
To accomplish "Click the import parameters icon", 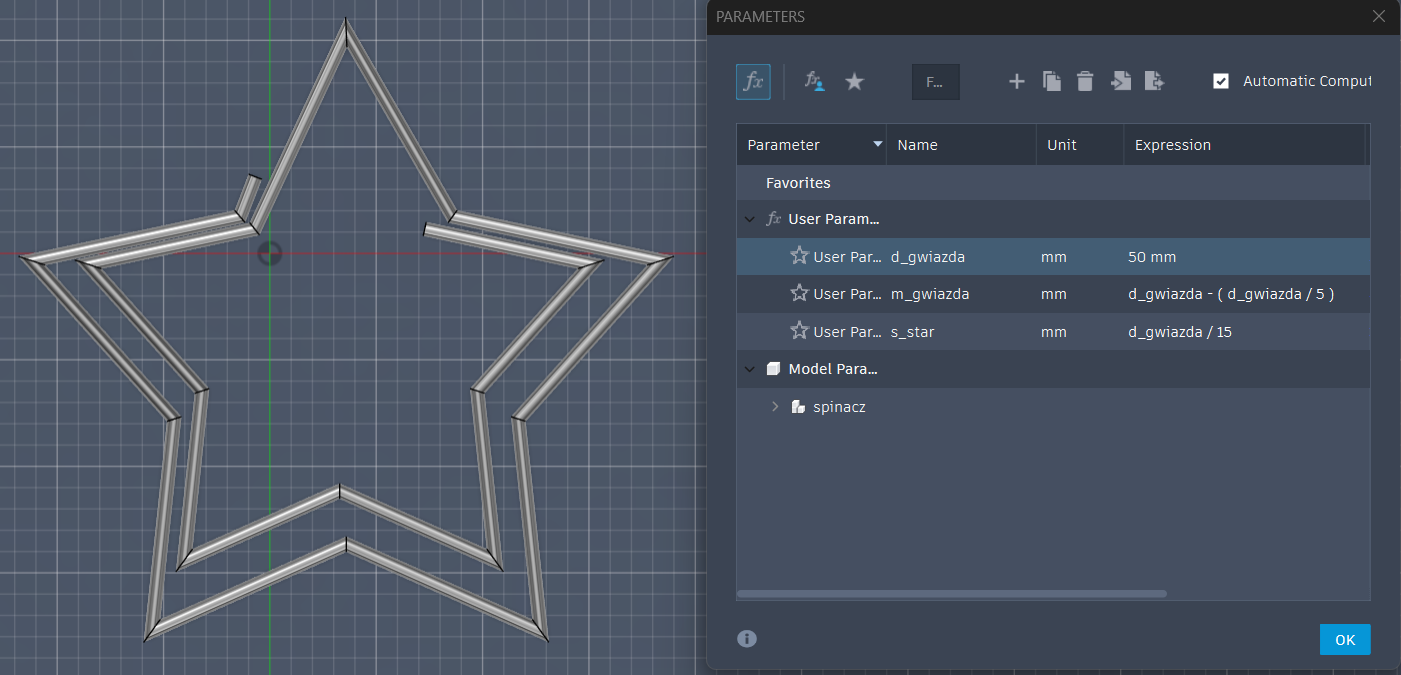I will click(x=1121, y=82).
